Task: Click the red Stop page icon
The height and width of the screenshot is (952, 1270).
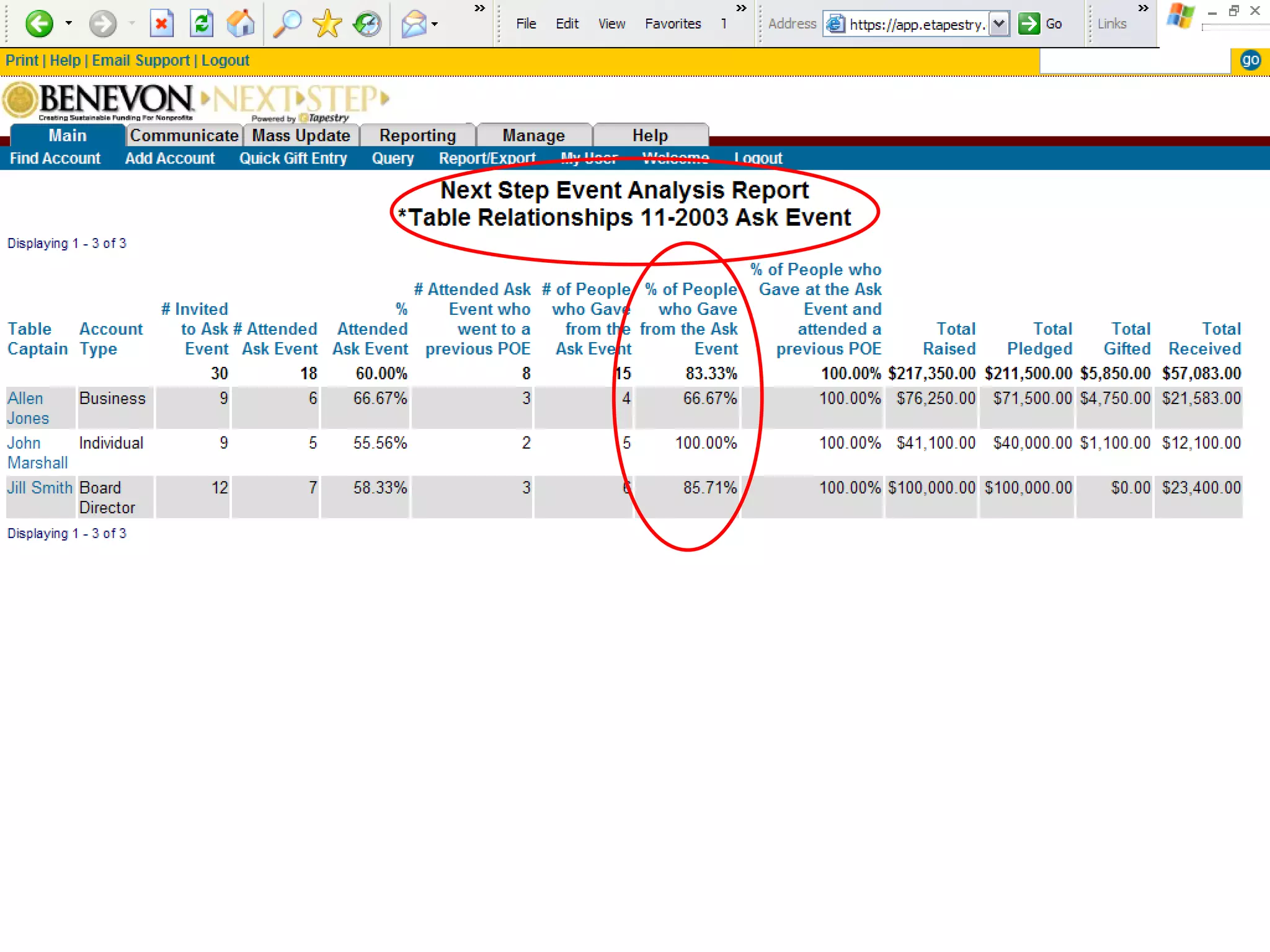Action: [161, 24]
